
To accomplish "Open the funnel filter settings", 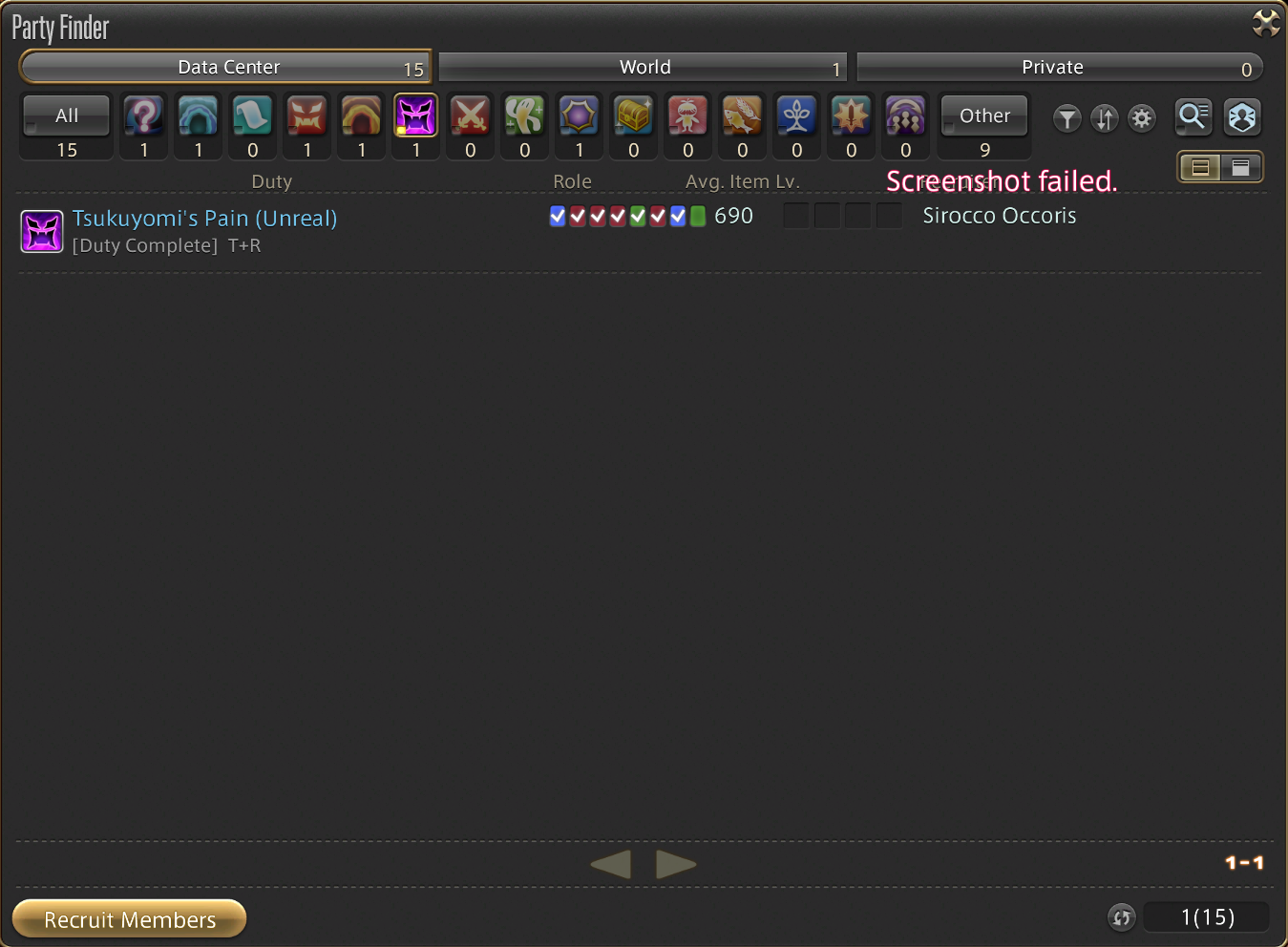I will point(1067,118).
